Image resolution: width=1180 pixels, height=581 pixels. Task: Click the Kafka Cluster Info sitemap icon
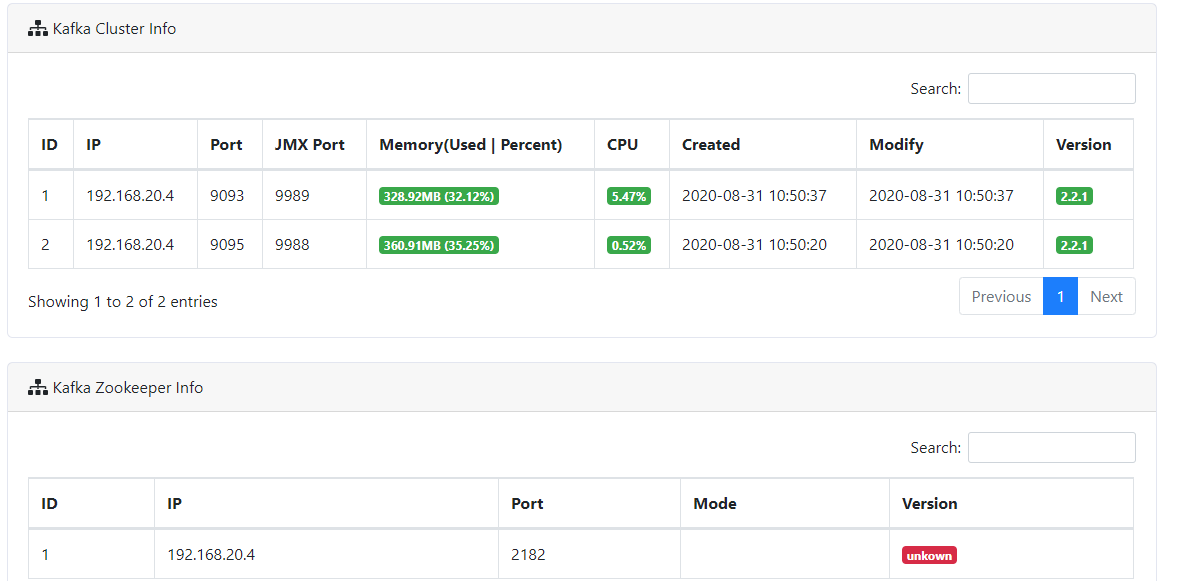click(38, 29)
